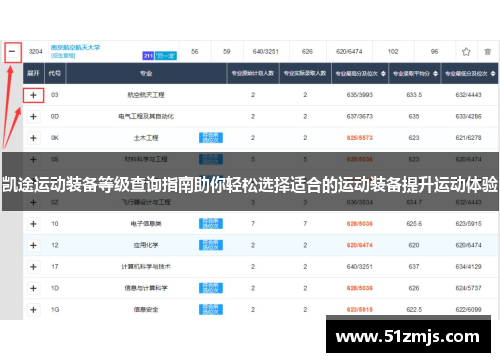Click the 211 badge
Viewport: 500px width, 362px height.
pos(148,56)
